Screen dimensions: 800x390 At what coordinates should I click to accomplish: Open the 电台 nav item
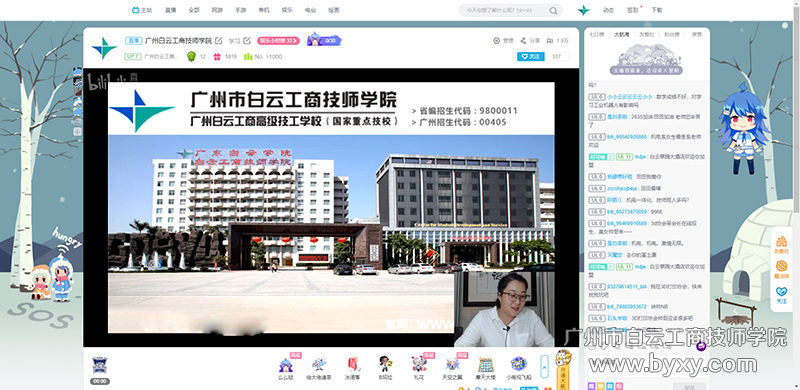click(310, 10)
